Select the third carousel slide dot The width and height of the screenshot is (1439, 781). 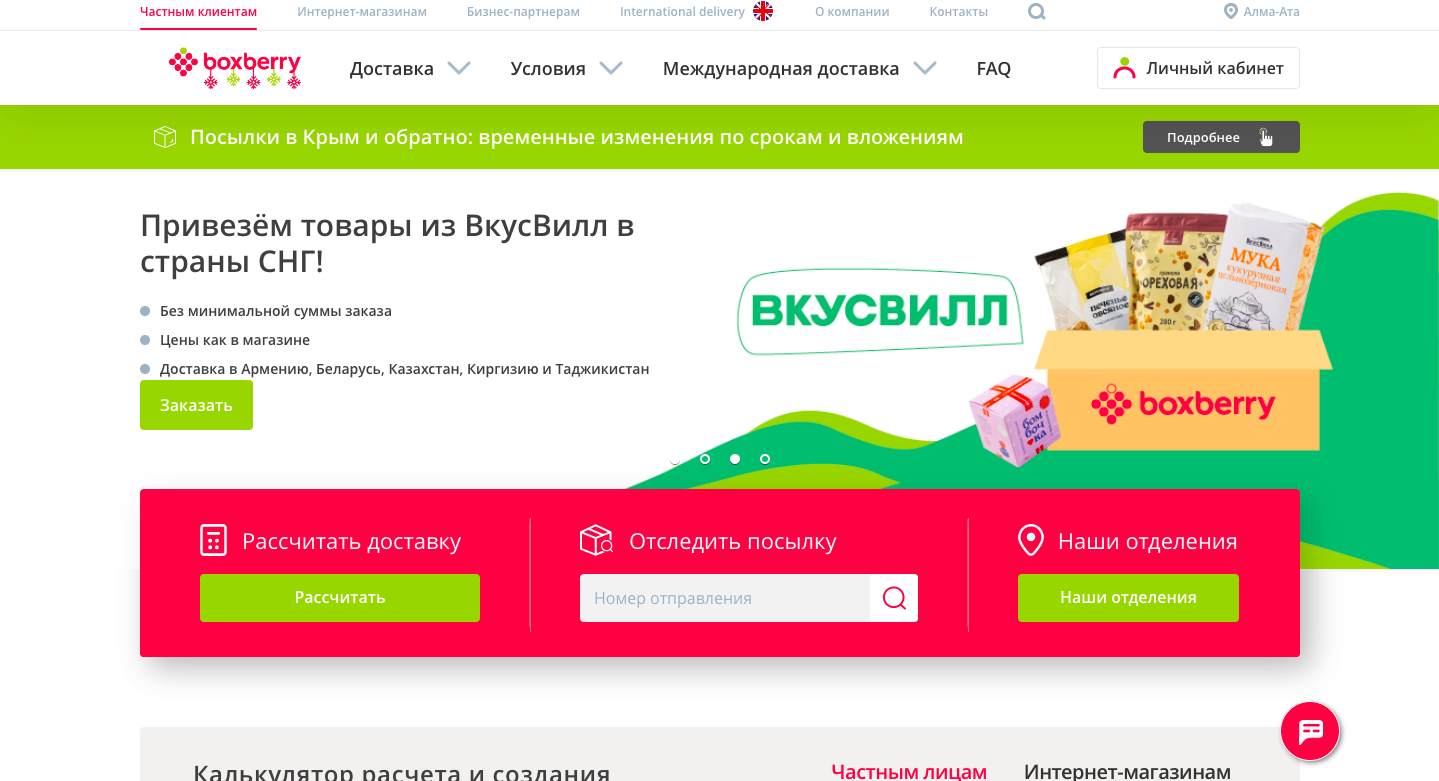pyautogui.click(x=735, y=459)
